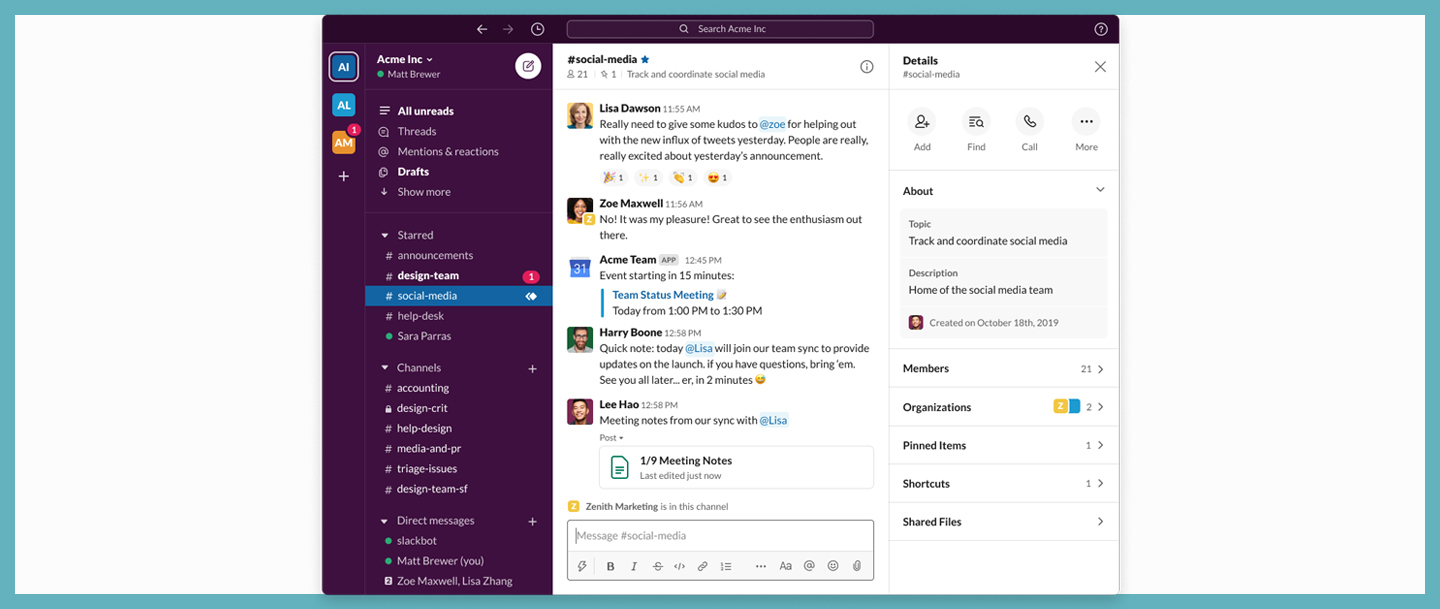Add a channel with Channels plus
Screen dimensions: 1440x609
(x=532, y=369)
